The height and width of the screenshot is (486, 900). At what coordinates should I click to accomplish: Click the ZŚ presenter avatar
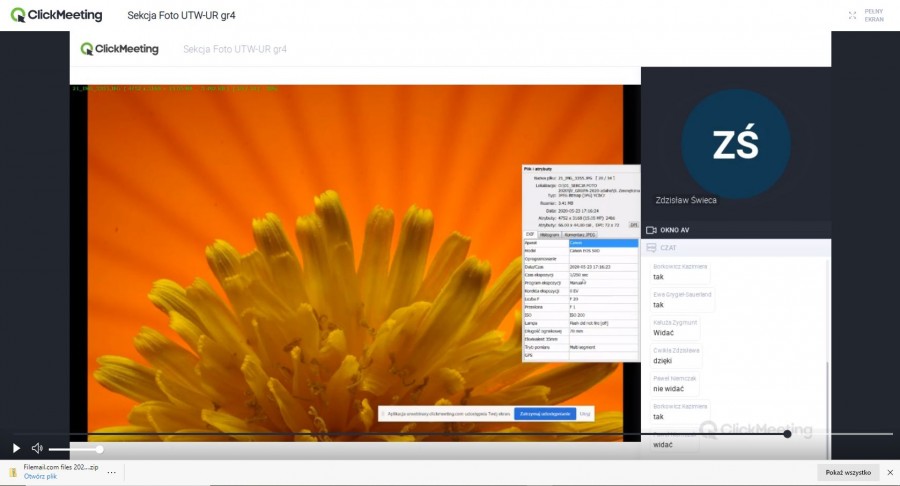click(735, 145)
